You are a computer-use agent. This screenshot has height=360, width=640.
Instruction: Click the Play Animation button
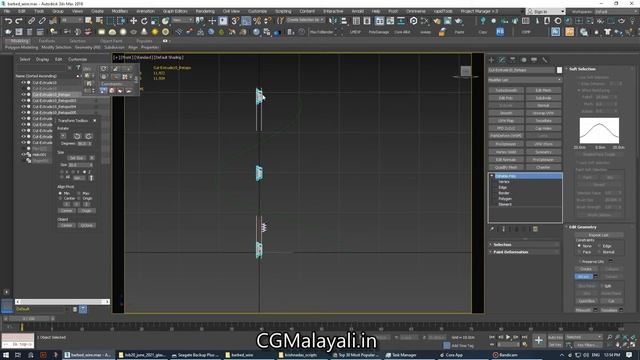[x=508, y=337]
